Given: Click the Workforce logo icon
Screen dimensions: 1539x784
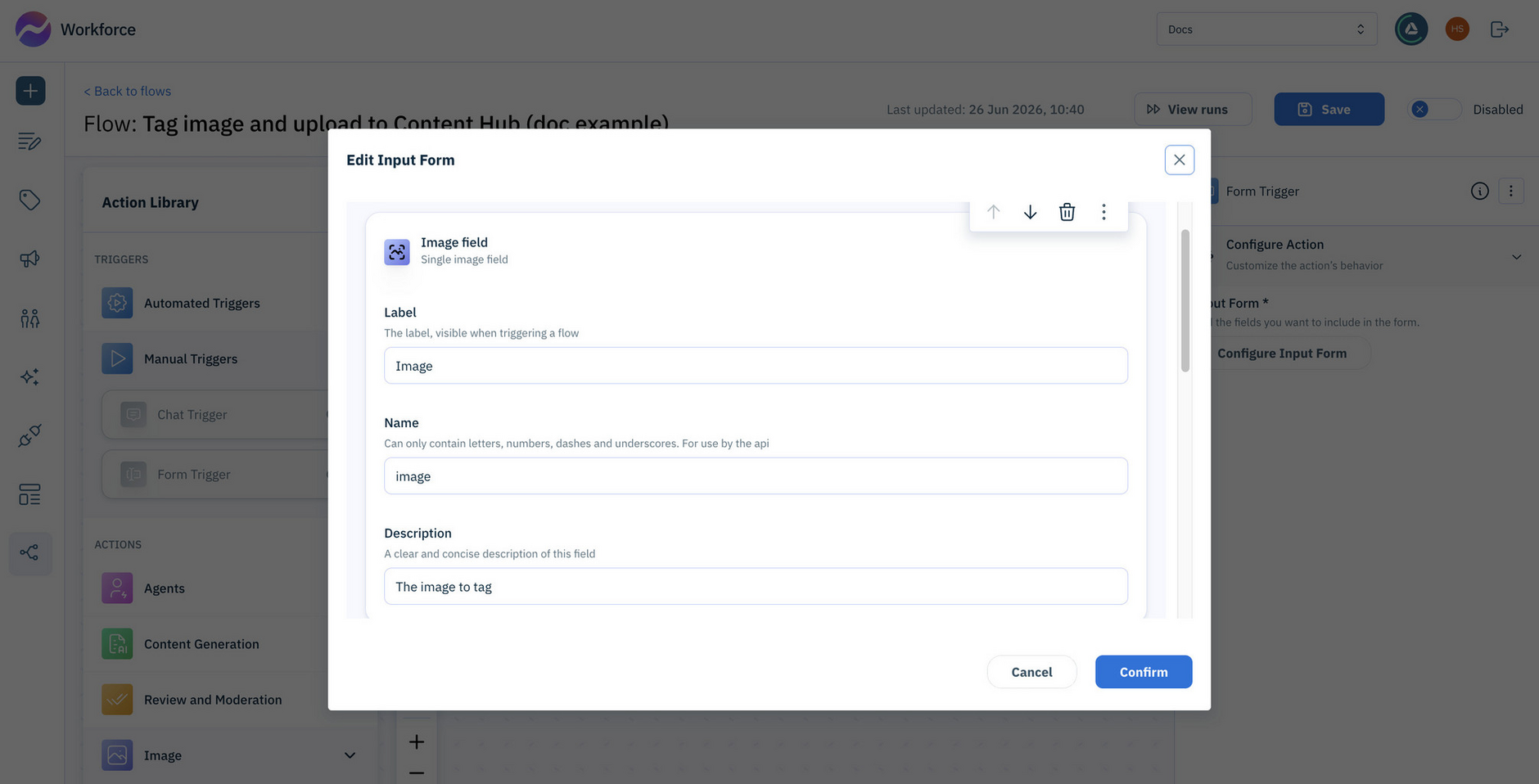Looking at the screenshot, I should coord(33,29).
